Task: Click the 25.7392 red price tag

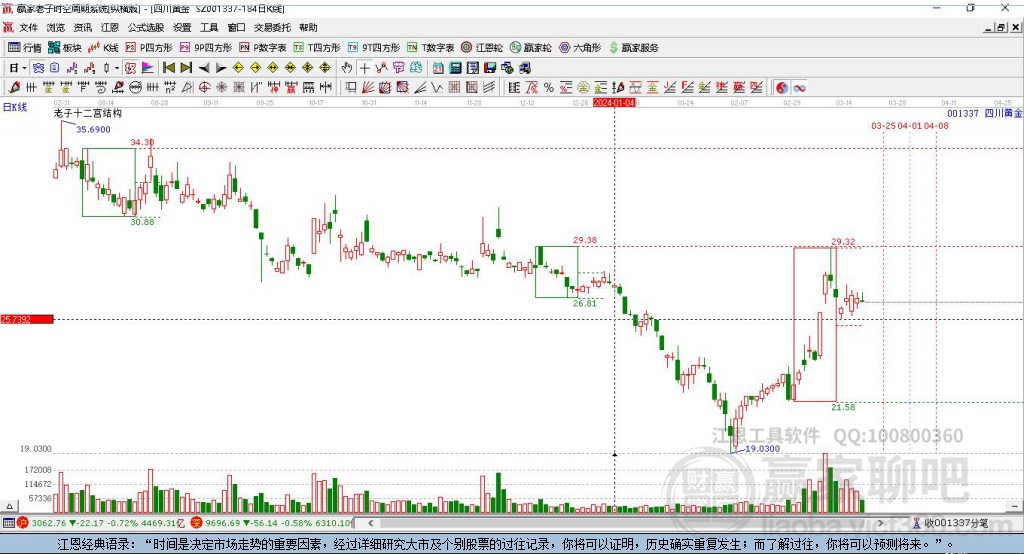Action: coord(27,319)
